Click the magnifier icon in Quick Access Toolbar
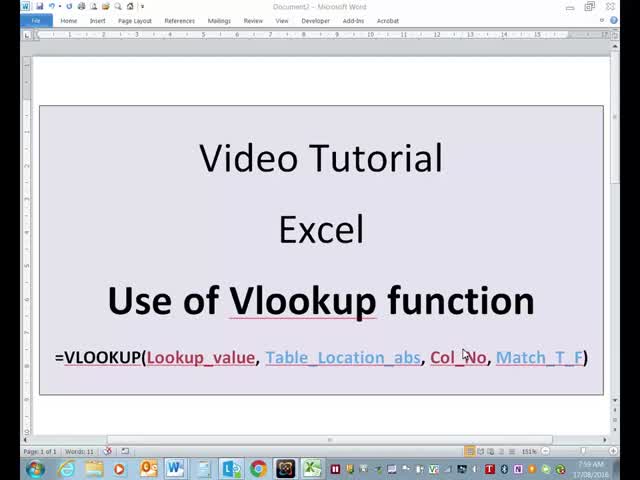The height and width of the screenshot is (480, 640). click(x=118, y=6)
